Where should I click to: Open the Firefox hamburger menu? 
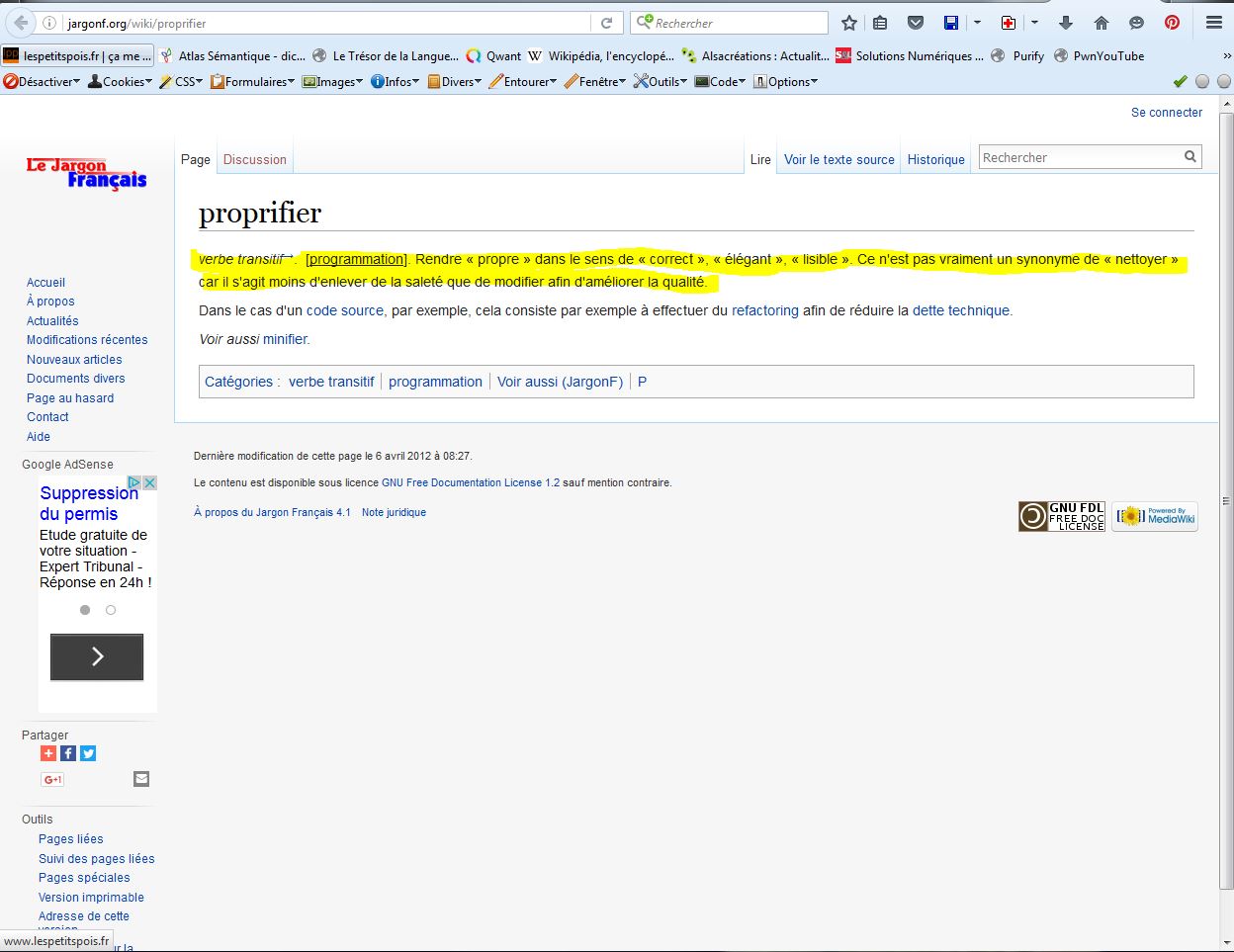tap(1214, 23)
